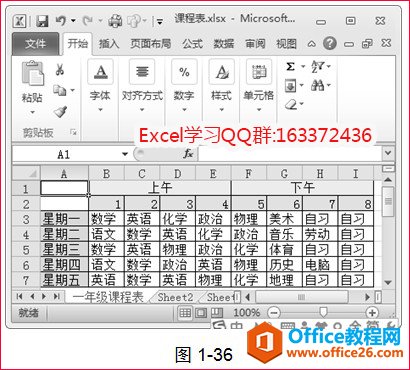Image resolution: width=410 pixels, height=370 pixels.
Task: Open the Data (数据) tab
Action: 224,44
